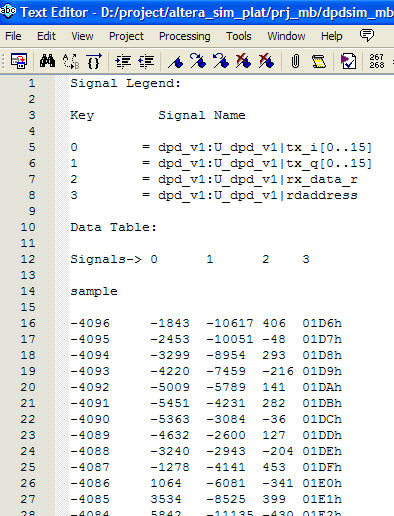Click the detach window toolbar icon
394x516 pixels.
click(19, 61)
